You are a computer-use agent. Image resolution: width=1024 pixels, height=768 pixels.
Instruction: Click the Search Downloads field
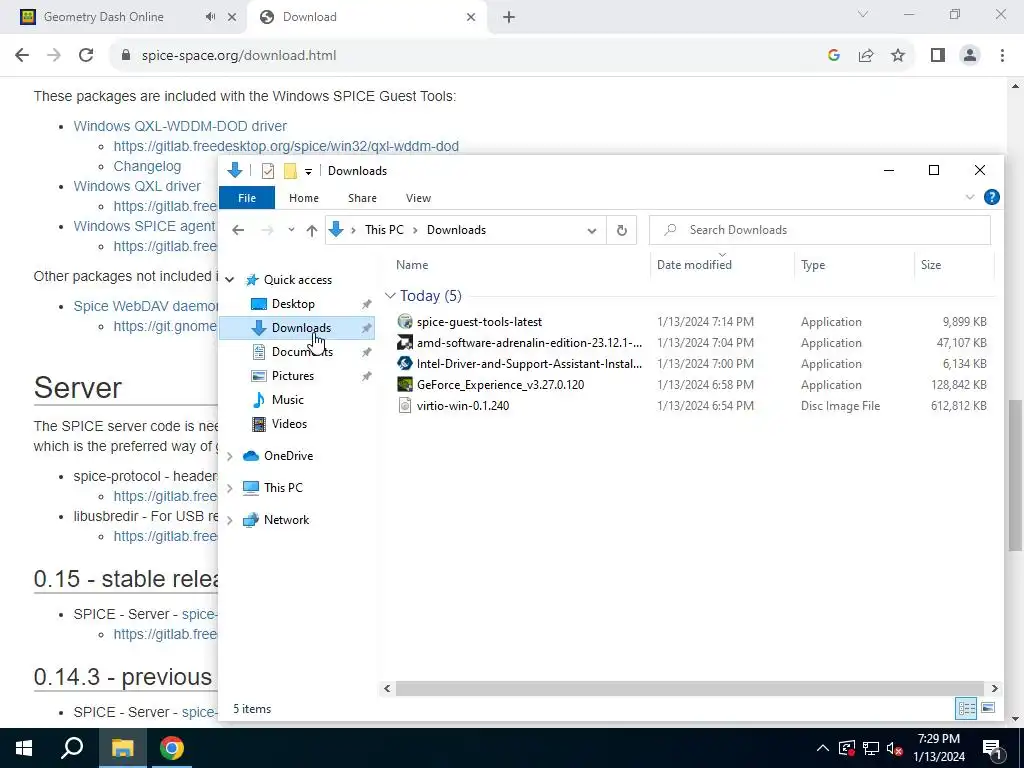[820, 230]
